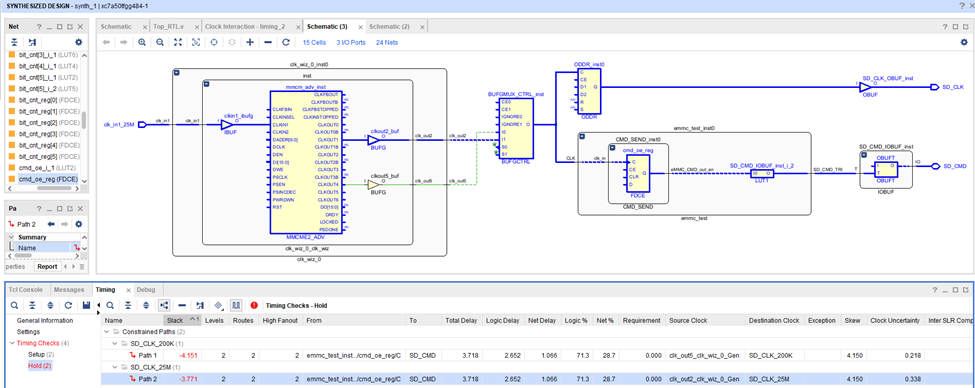Screen dimensions: 975x388
Task: Collapse all items in Net panel
Action: tap(14, 42)
